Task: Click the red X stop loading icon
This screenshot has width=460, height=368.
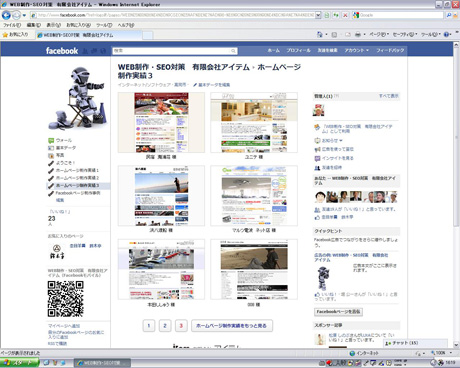Action: 345,15
